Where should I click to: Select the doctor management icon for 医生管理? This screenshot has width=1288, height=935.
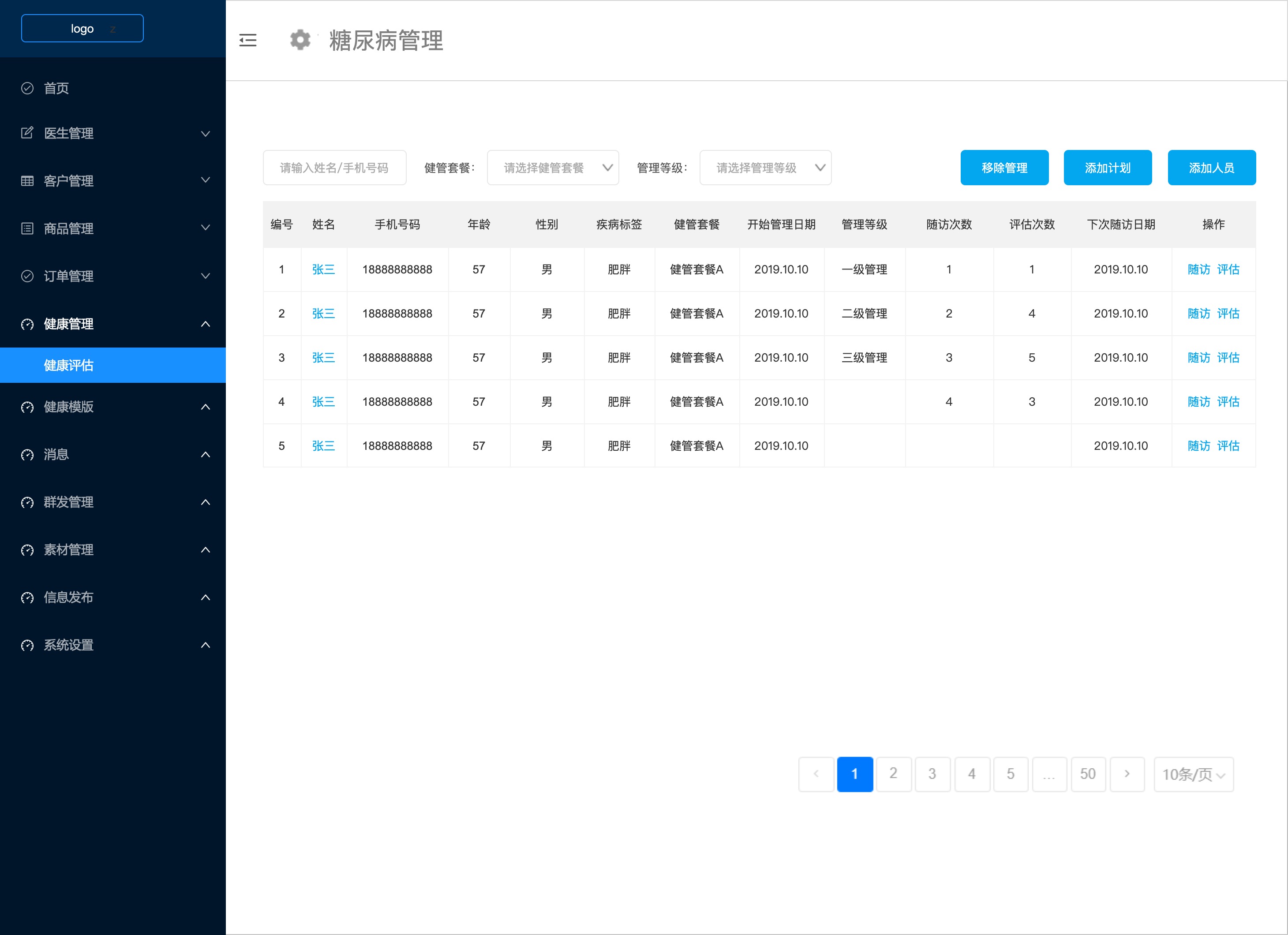point(27,133)
